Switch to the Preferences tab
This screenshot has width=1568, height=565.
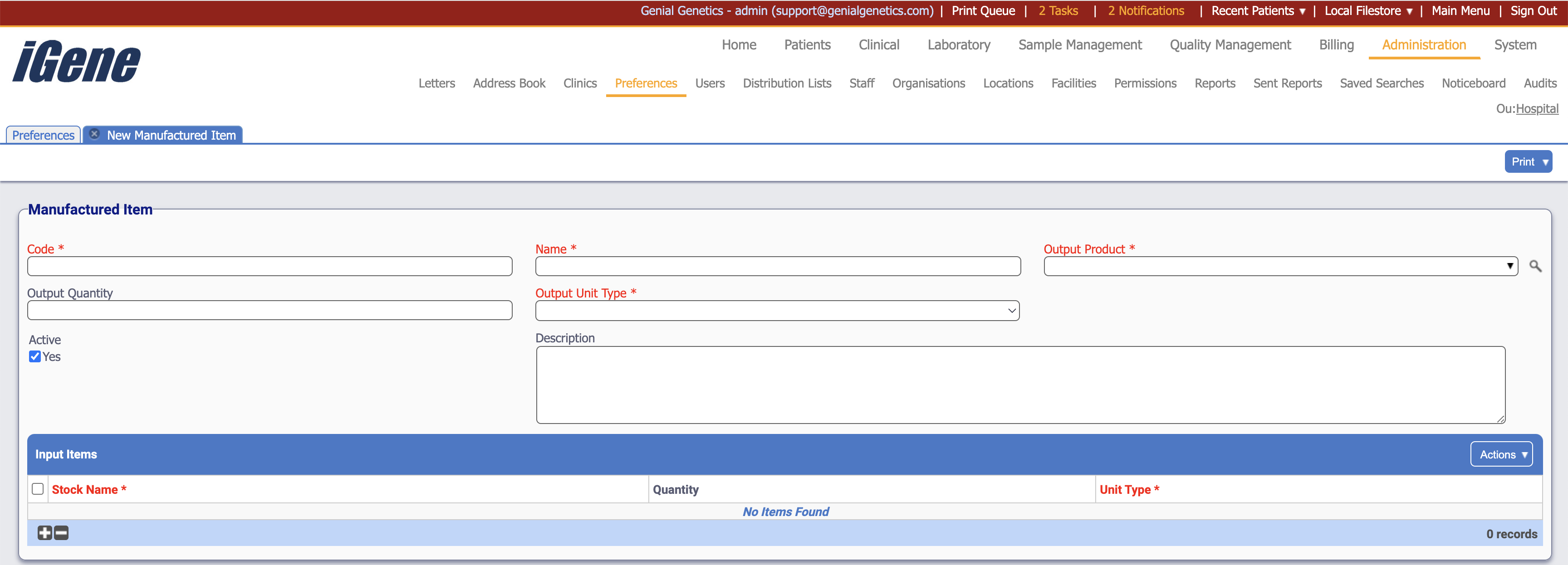(x=43, y=135)
